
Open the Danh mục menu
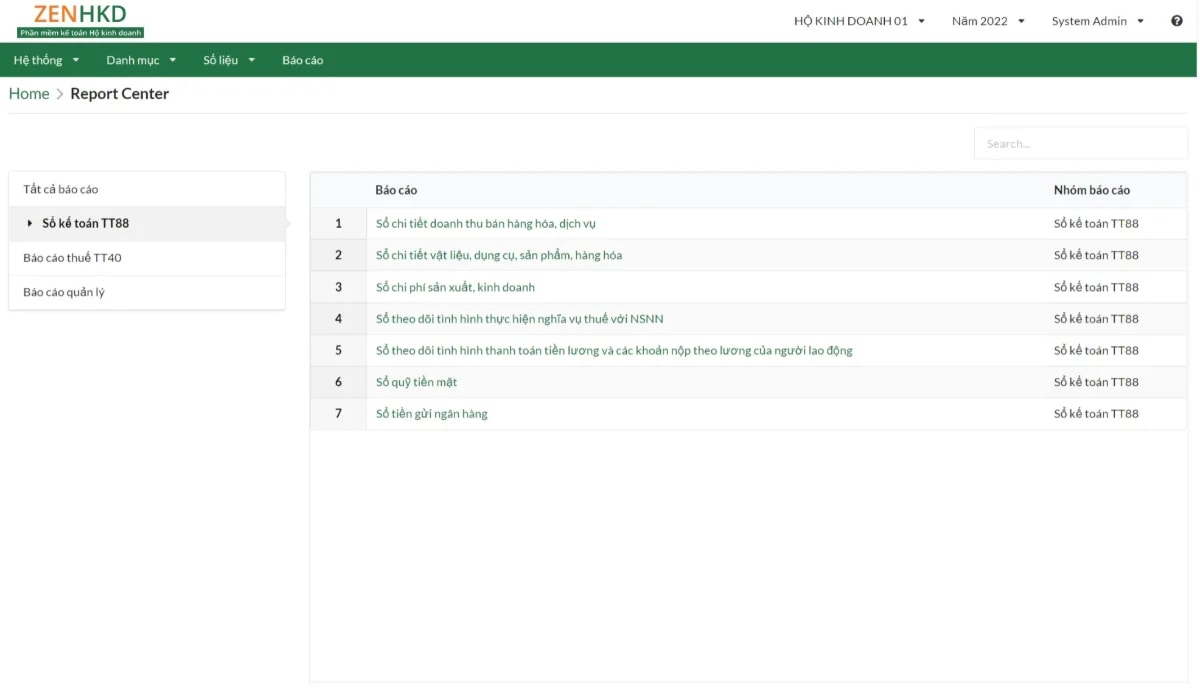pos(140,60)
